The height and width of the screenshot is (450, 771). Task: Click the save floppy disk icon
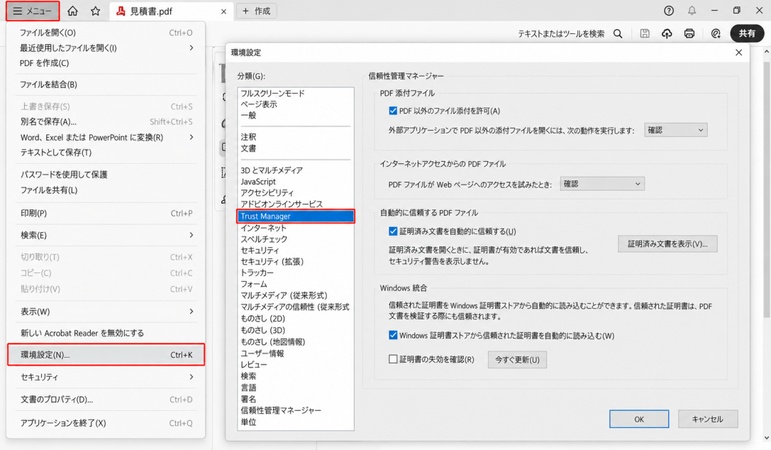pyautogui.click(x=644, y=33)
